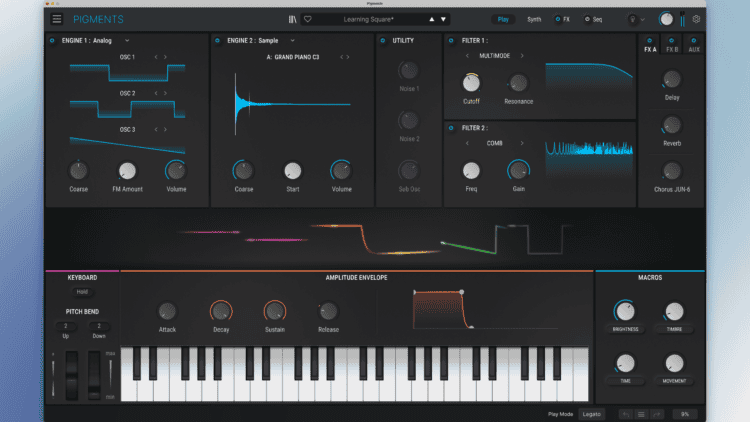Select the AUX tab

click(694, 49)
